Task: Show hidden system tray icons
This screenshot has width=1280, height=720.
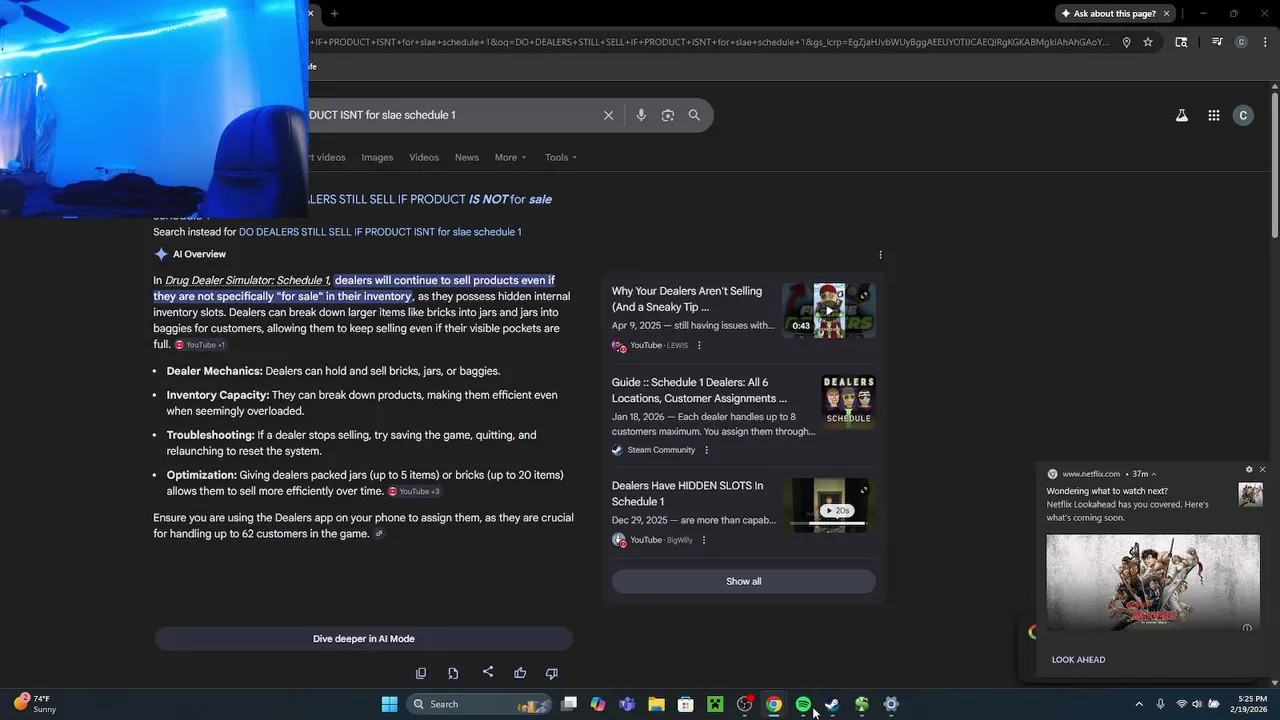Action: tap(1138, 705)
